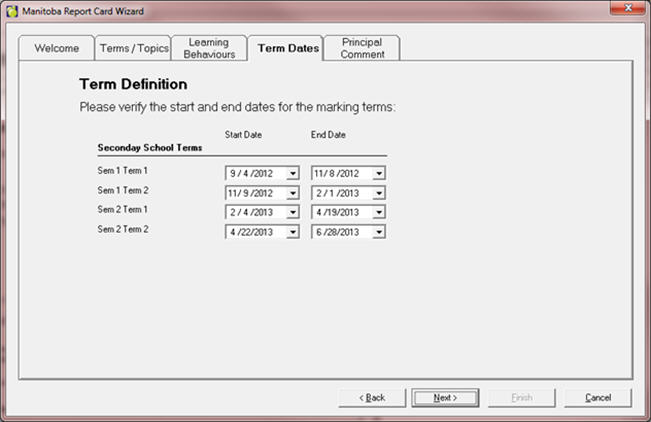Switch to the Welcome tab
The height and width of the screenshot is (422, 651).
pyautogui.click(x=56, y=49)
